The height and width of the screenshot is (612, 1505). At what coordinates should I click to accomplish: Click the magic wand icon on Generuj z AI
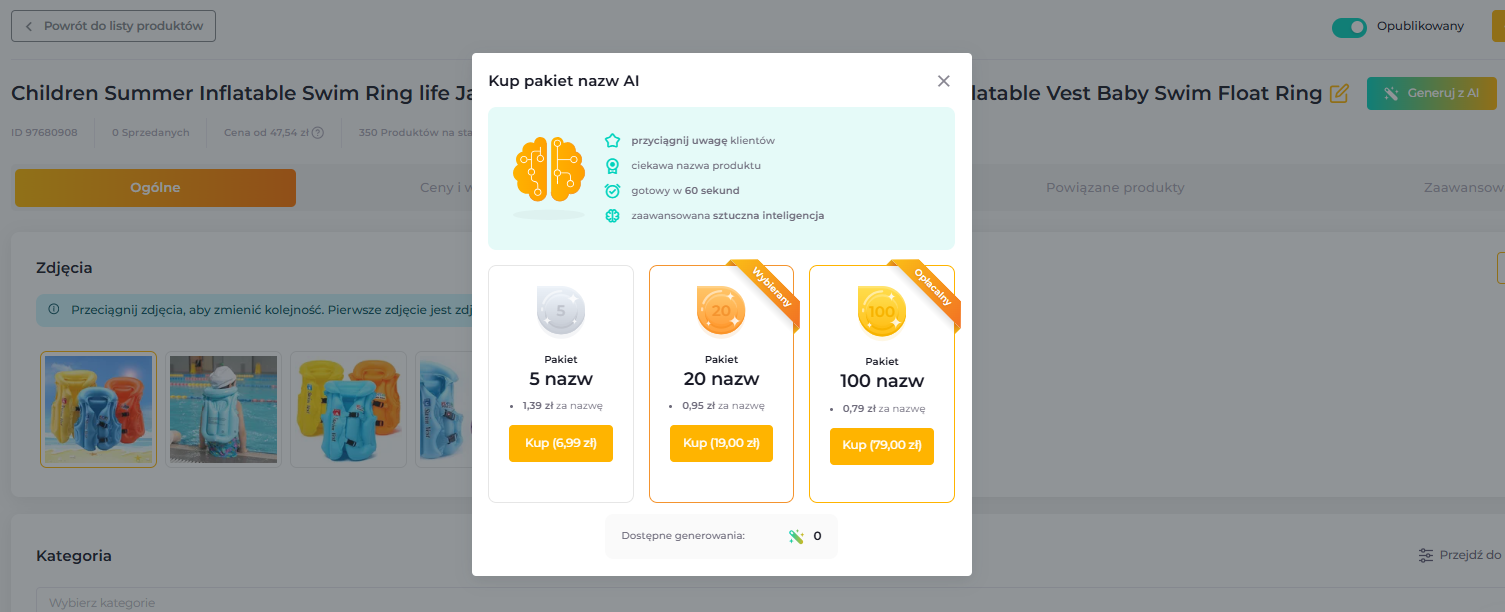click(1391, 93)
